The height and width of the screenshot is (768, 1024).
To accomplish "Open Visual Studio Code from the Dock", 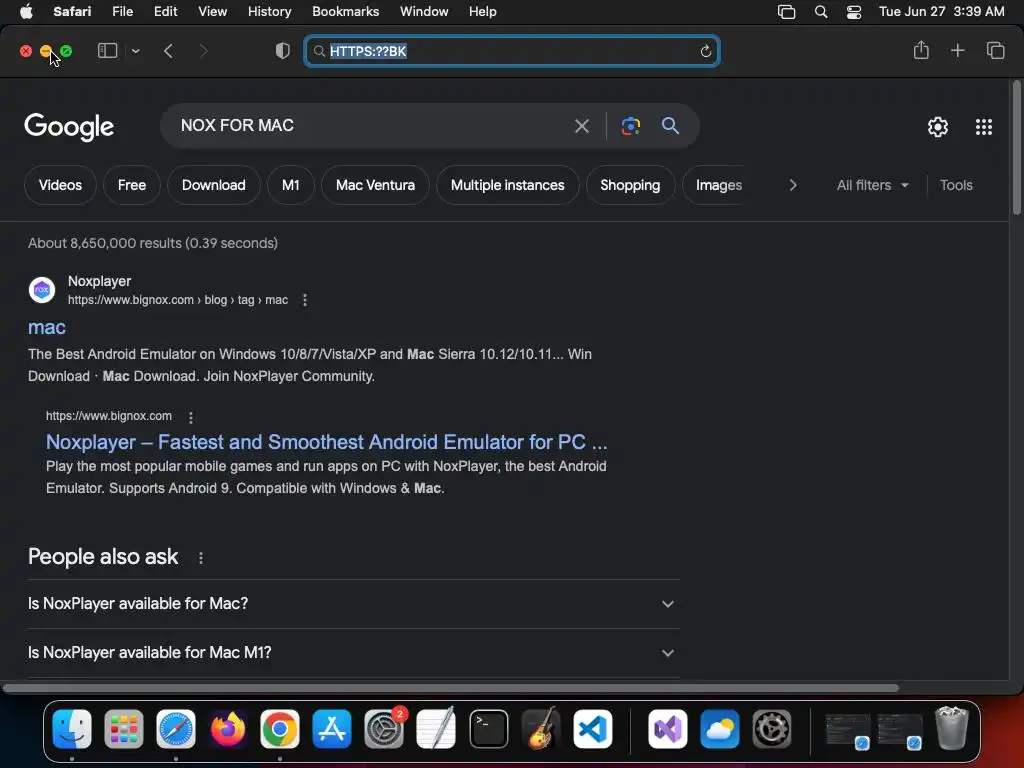I will pyautogui.click(x=593, y=729).
